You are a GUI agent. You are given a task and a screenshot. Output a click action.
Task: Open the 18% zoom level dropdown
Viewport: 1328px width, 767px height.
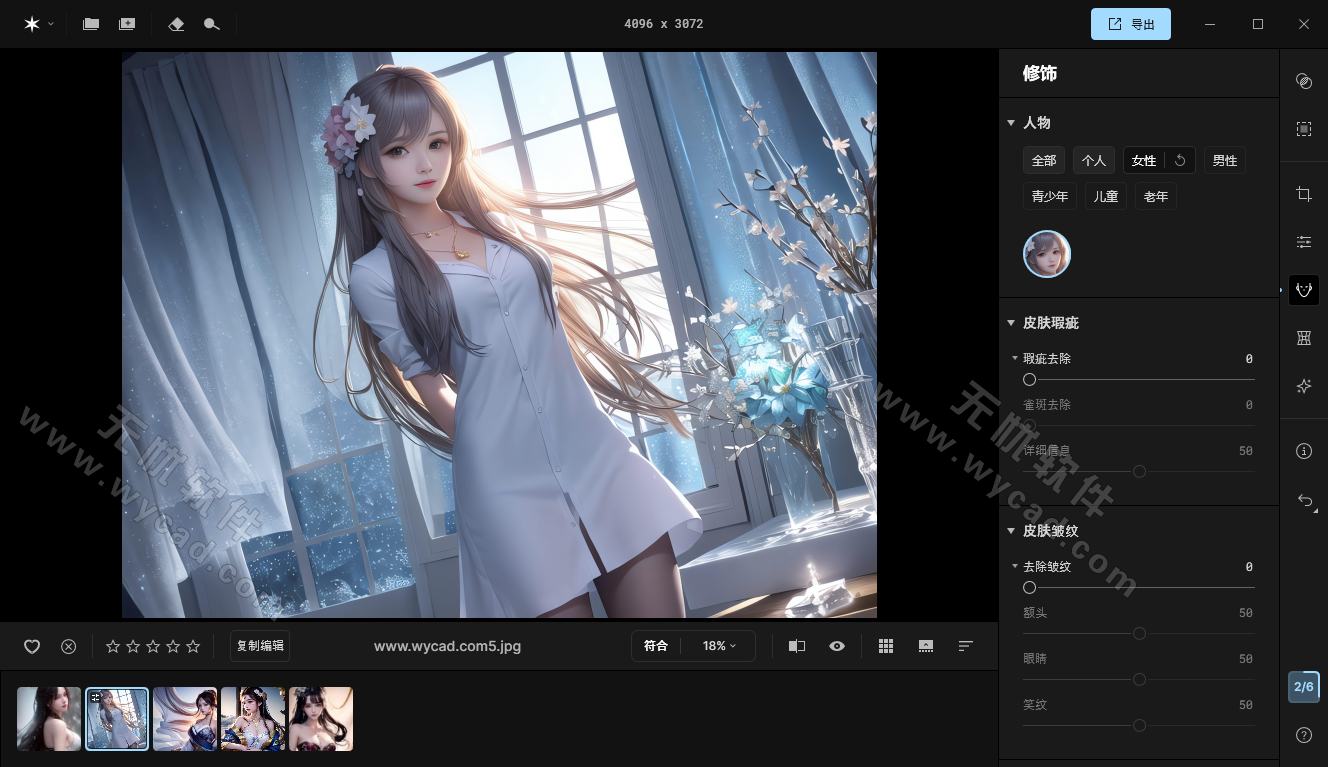pos(718,646)
